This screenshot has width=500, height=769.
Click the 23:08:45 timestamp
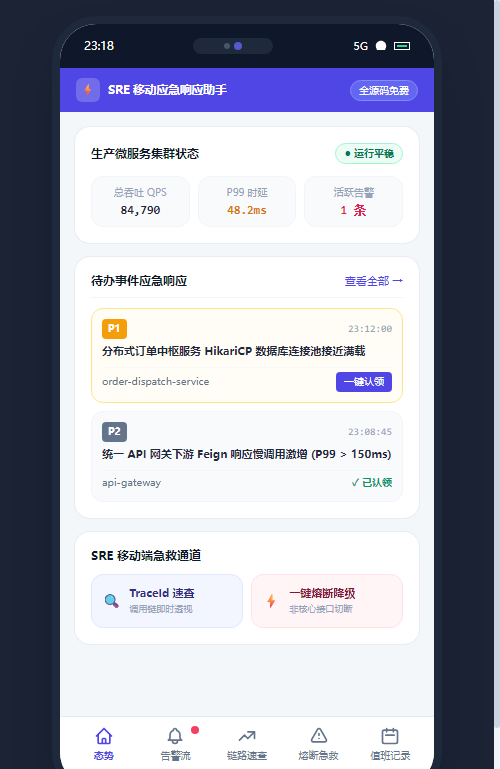click(370, 432)
